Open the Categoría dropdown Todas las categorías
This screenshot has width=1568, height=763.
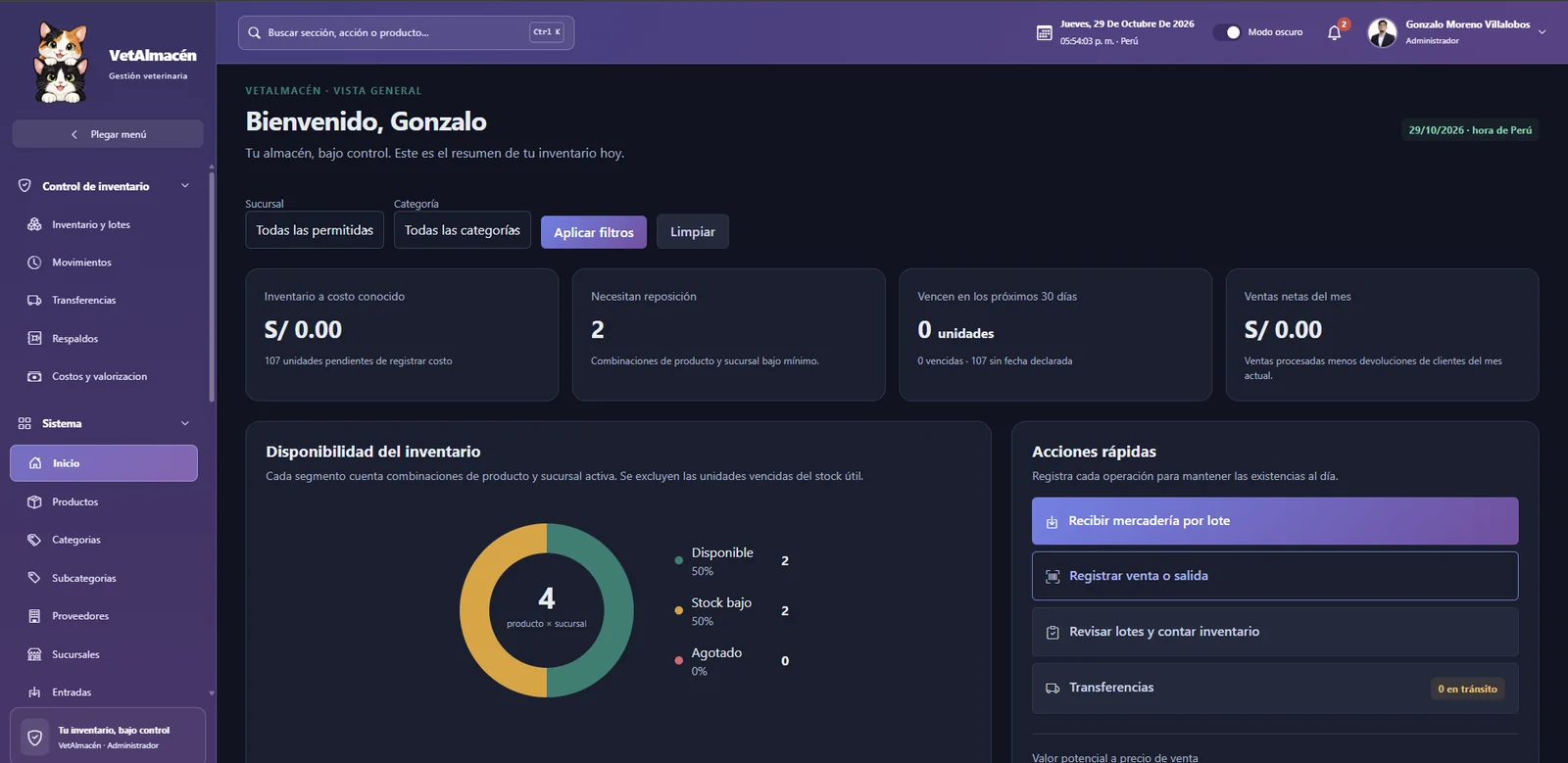463,230
